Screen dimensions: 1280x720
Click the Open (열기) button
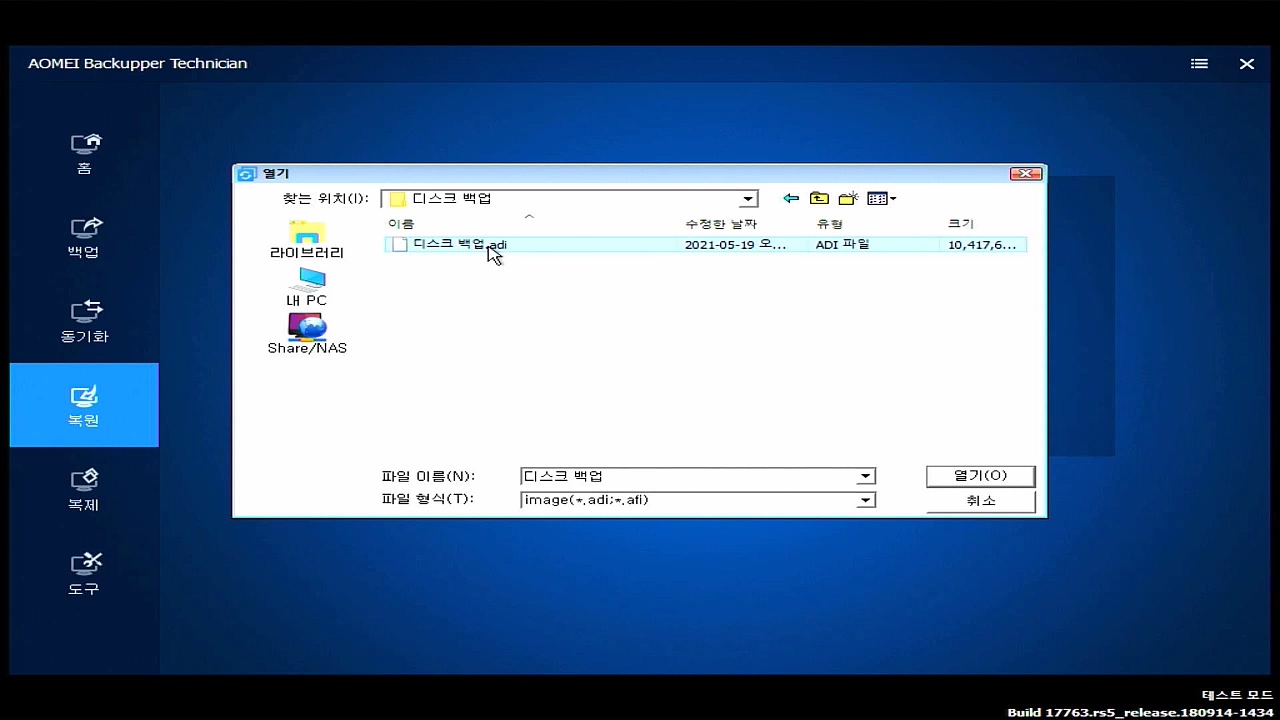pos(980,476)
